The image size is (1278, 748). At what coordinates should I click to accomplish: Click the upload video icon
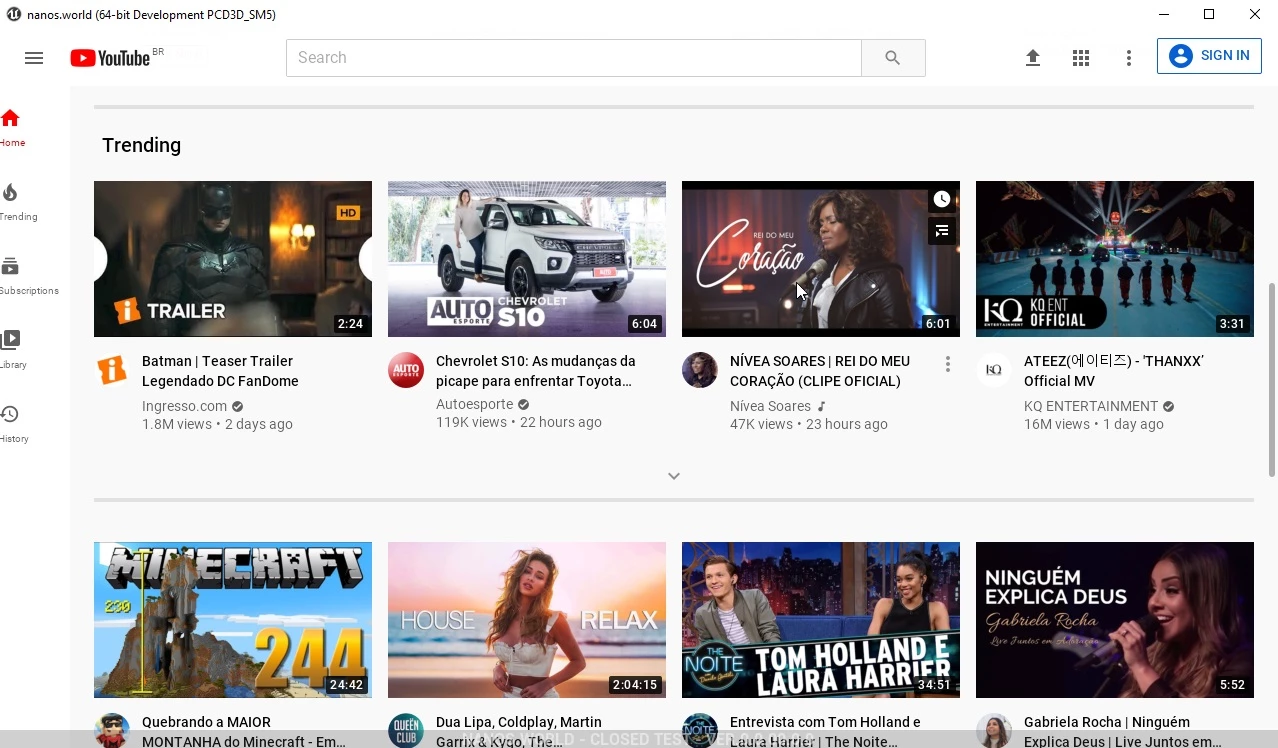point(1033,58)
